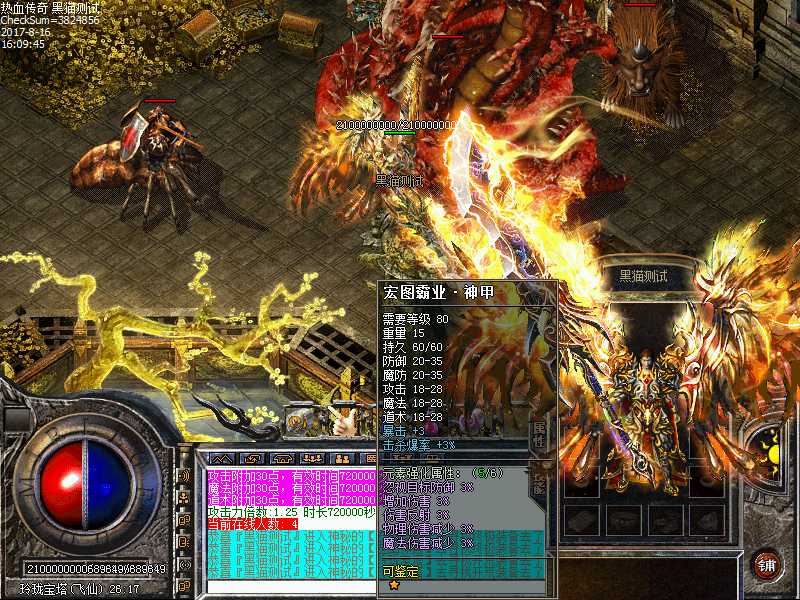Click the up-arrow tray icon in chat toolbar
The width and height of the screenshot is (800, 600).
(283, 459)
